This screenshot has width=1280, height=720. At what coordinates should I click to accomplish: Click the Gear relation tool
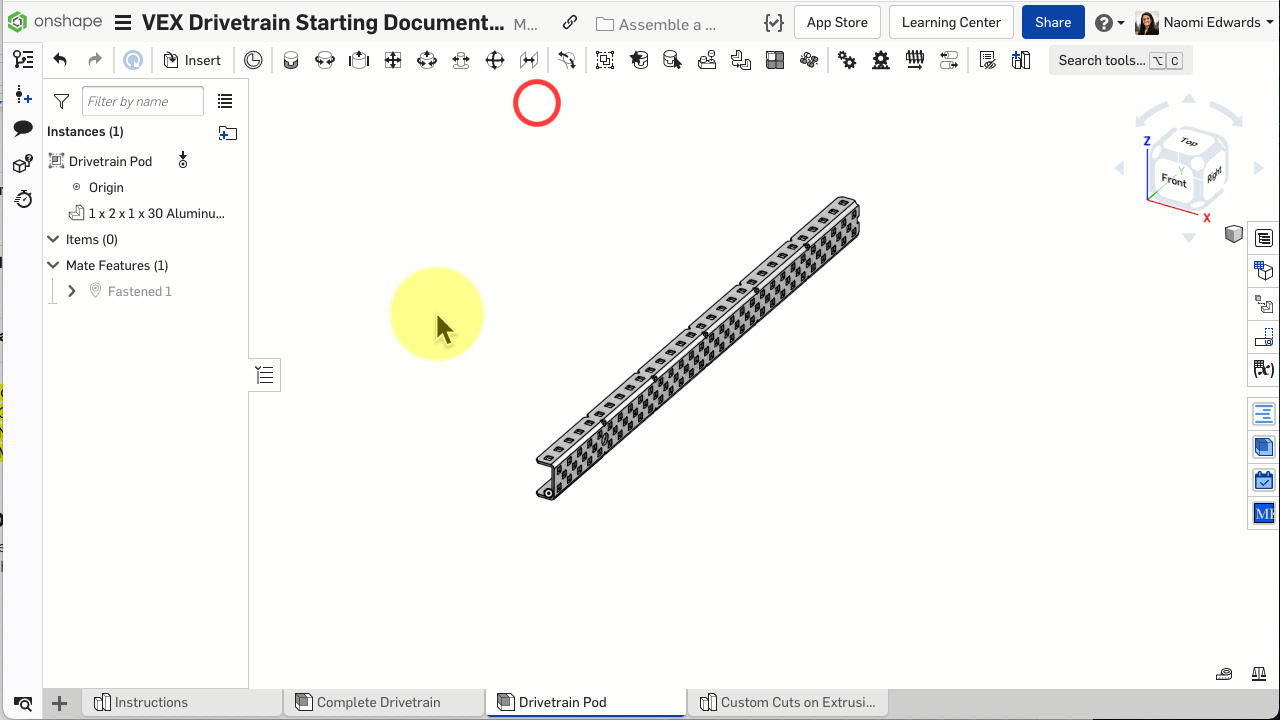[847, 60]
